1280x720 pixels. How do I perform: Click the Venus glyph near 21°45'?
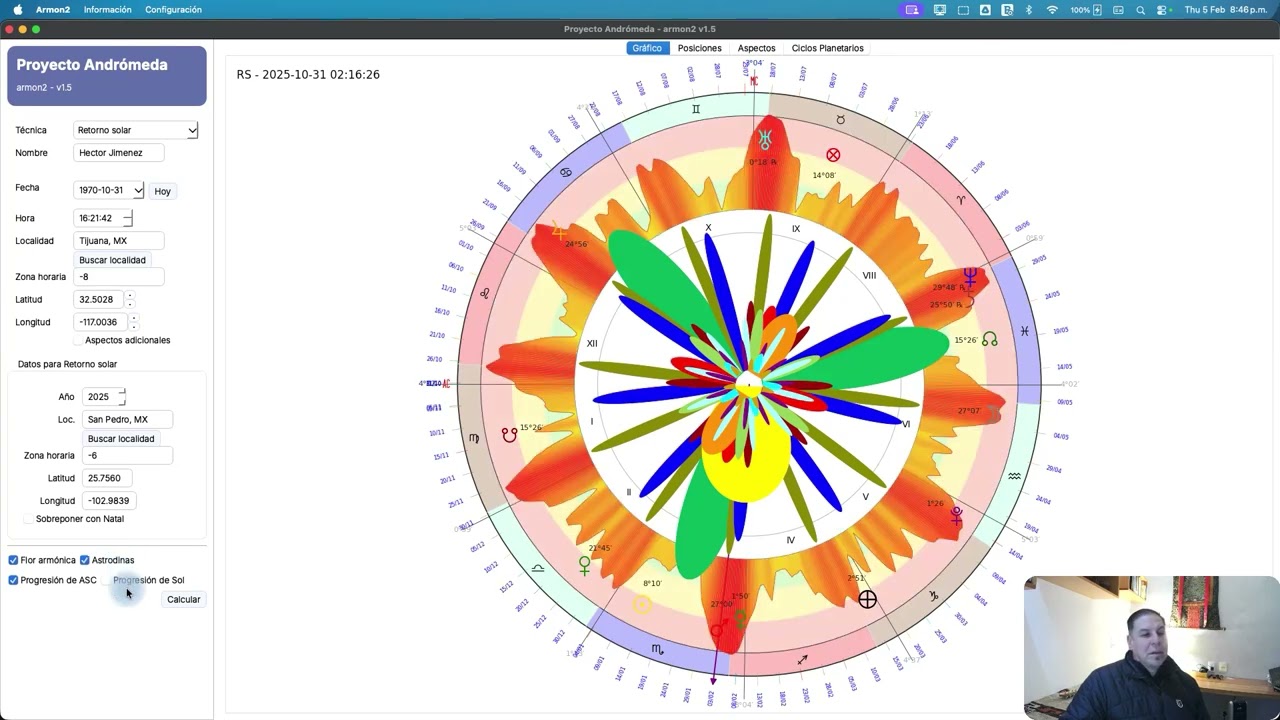click(x=585, y=565)
